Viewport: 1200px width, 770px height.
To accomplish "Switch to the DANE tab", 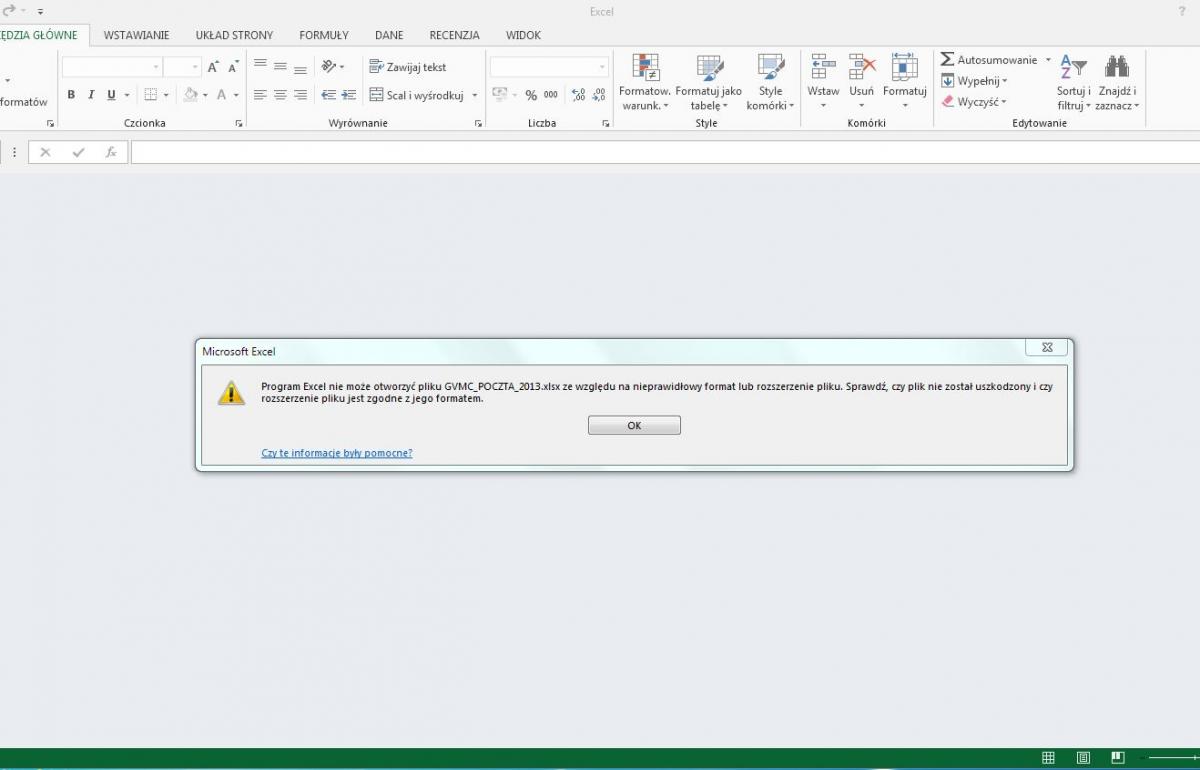I will click(389, 35).
